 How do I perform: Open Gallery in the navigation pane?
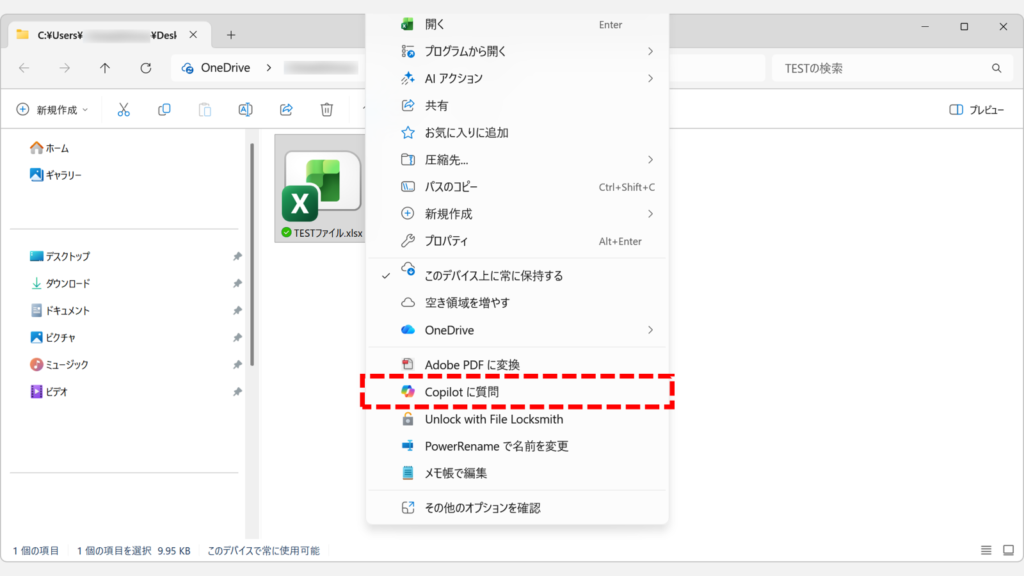tap(56, 175)
